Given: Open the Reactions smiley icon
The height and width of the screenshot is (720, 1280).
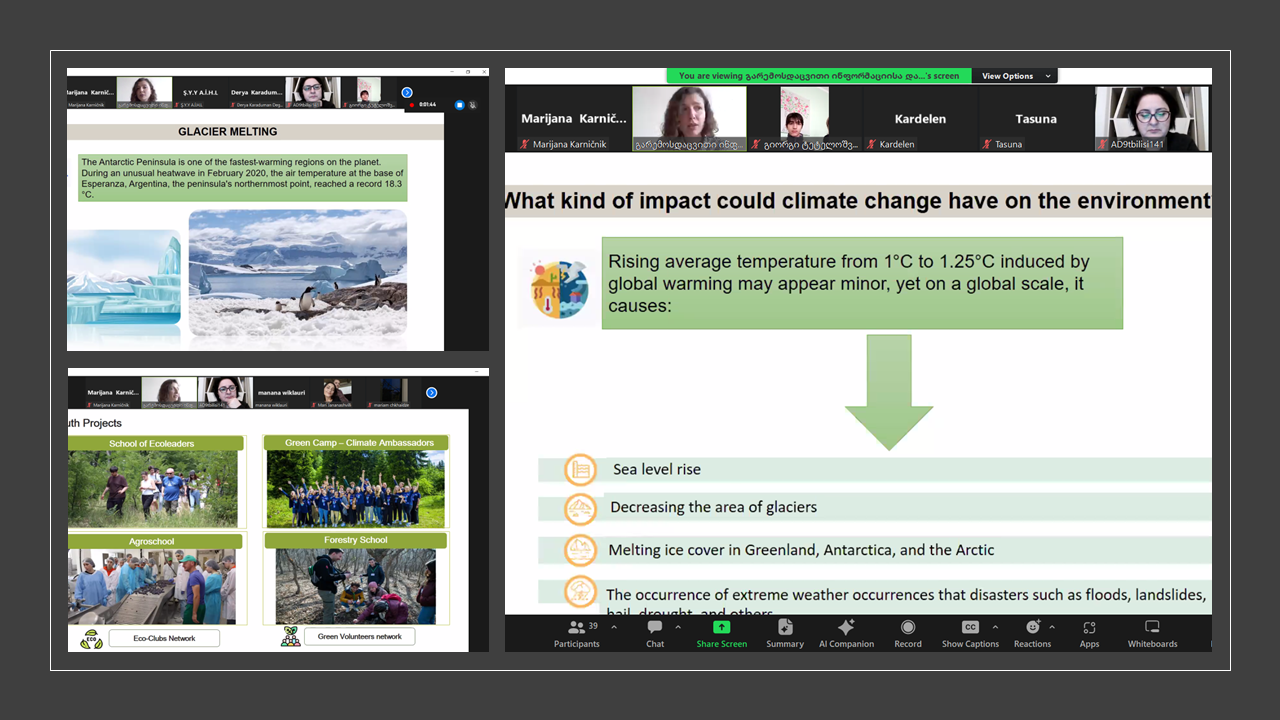Looking at the screenshot, I should click(1033, 627).
